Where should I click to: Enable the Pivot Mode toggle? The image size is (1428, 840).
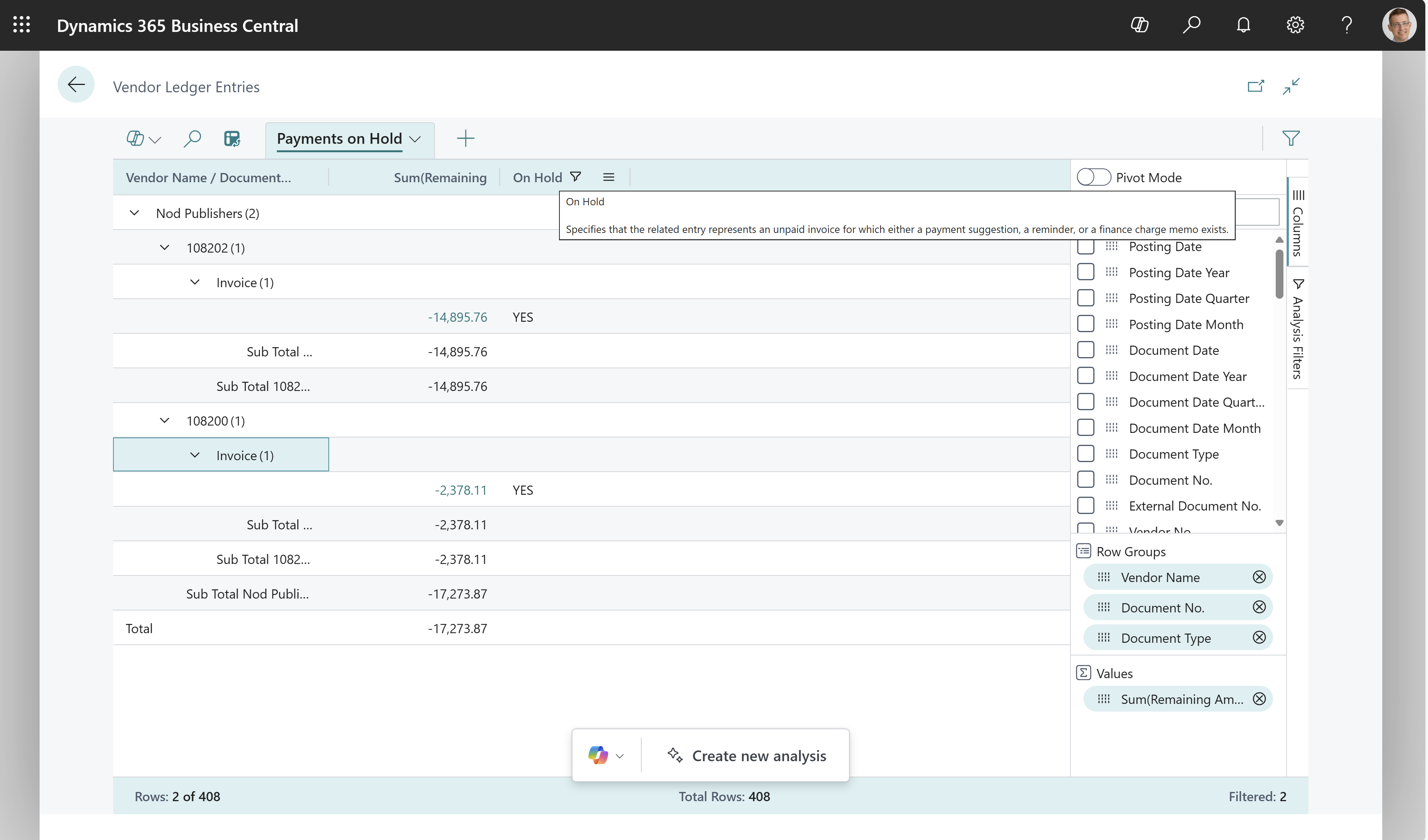(1093, 177)
